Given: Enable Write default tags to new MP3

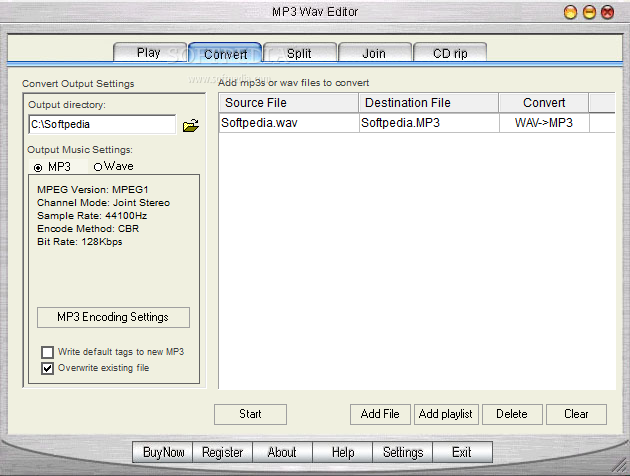Looking at the screenshot, I should (47, 352).
